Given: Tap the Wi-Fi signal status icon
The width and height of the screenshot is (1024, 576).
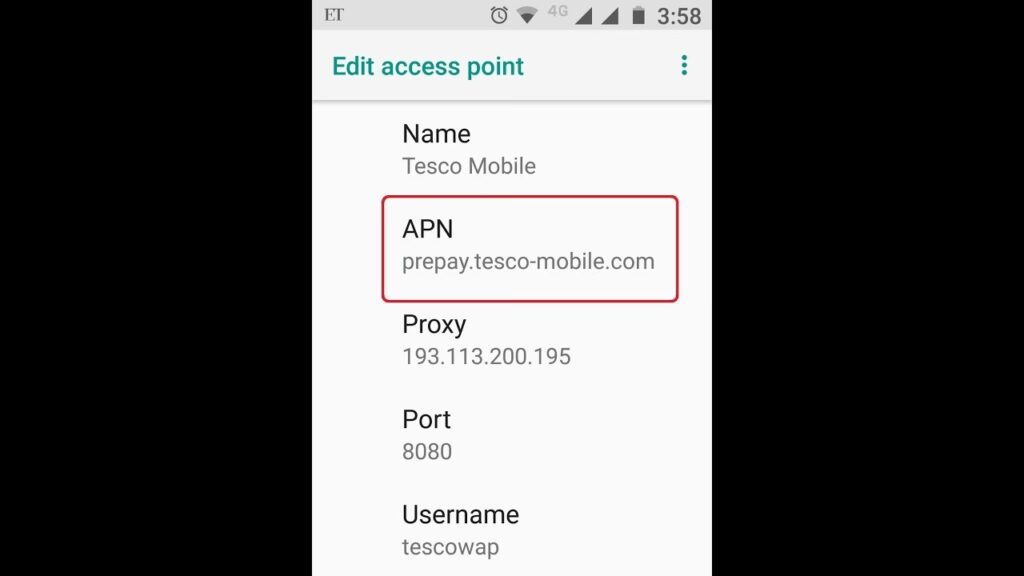Looking at the screenshot, I should [x=527, y=15].
